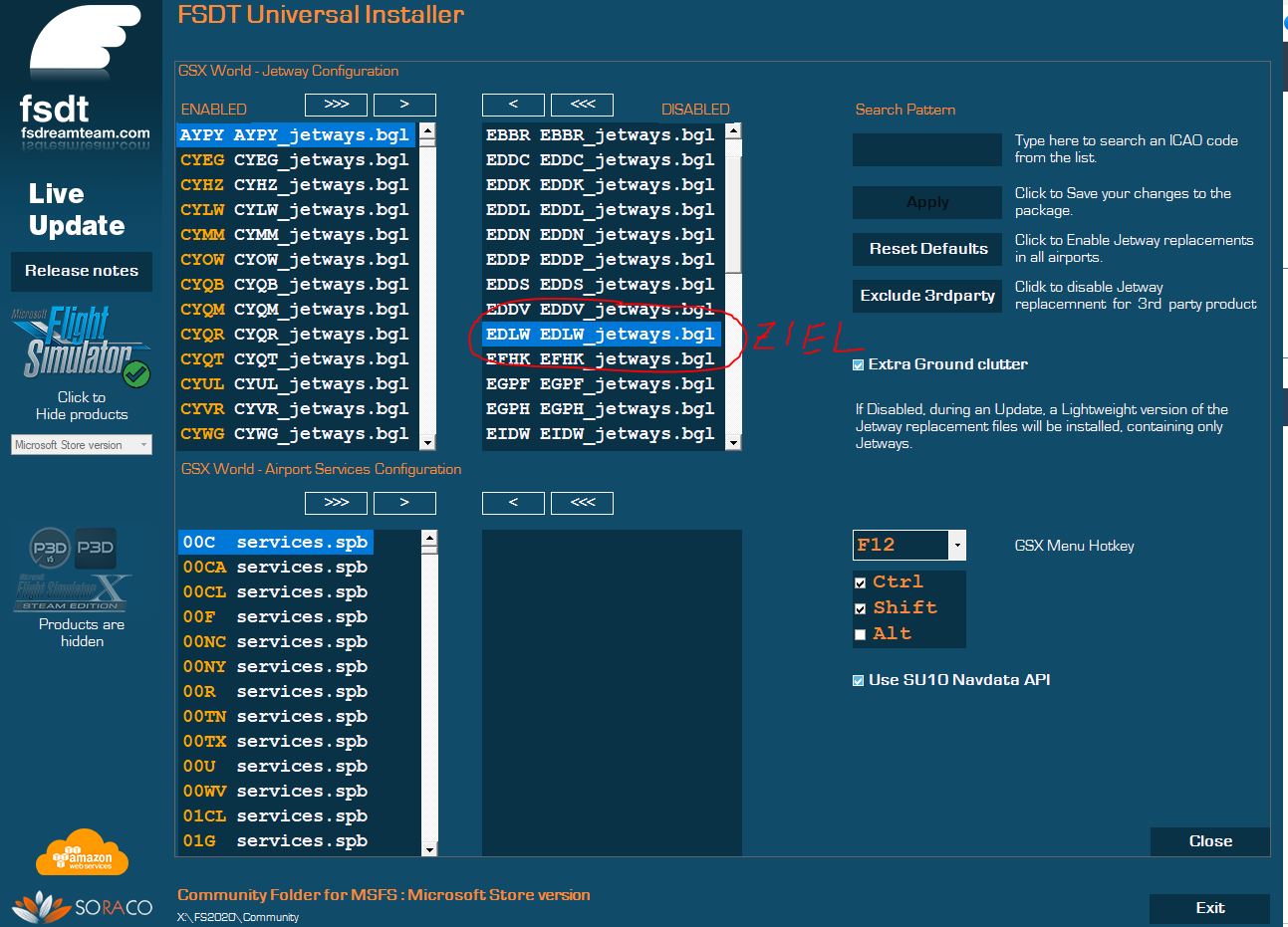Select 00NY services.spb entry
The height and width of the screenshot is (927, 1288).
(x=276, y=666)
